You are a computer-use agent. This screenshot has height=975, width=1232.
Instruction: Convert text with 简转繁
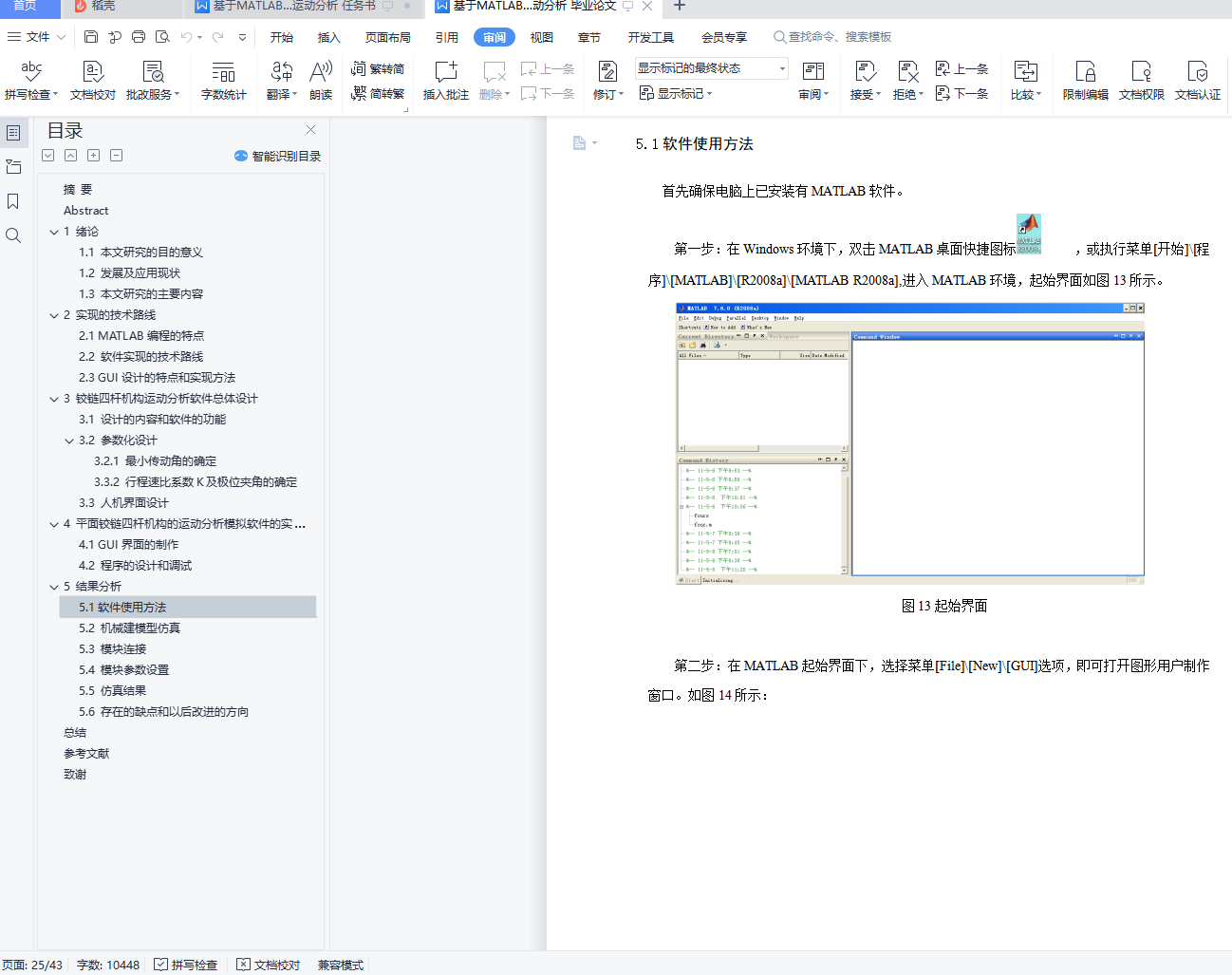pos(378,93)
